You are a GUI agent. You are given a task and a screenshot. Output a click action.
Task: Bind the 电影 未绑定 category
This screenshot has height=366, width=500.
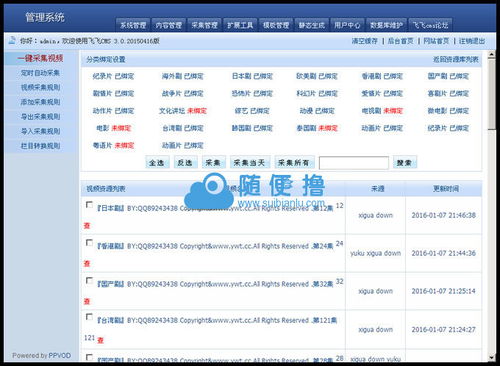(113, 128)
